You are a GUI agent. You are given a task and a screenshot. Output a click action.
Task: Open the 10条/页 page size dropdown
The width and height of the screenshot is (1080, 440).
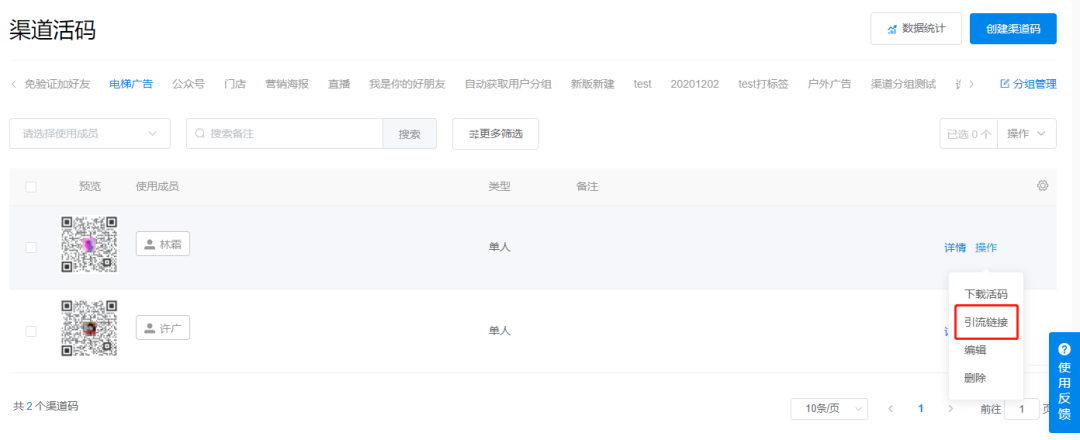coord(829,408)
